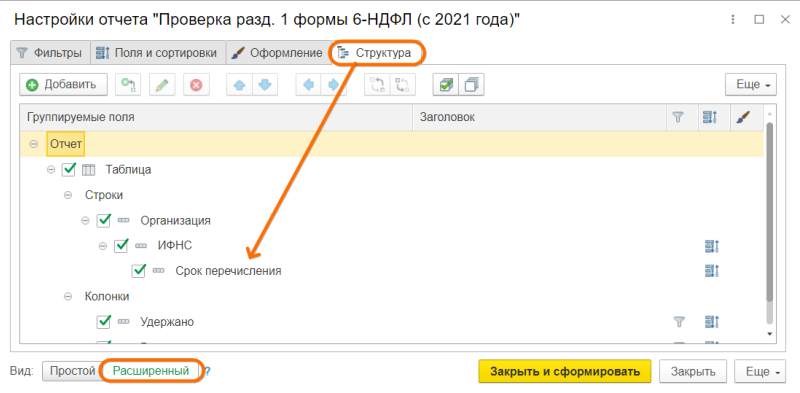
Task: Click the red delete item toolbar icon
Action: (196, 85)
